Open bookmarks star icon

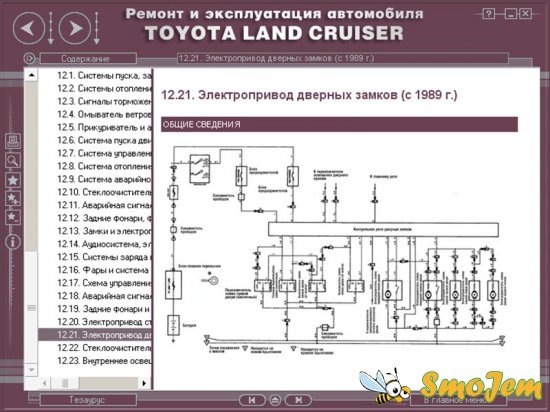pos(13,180)
